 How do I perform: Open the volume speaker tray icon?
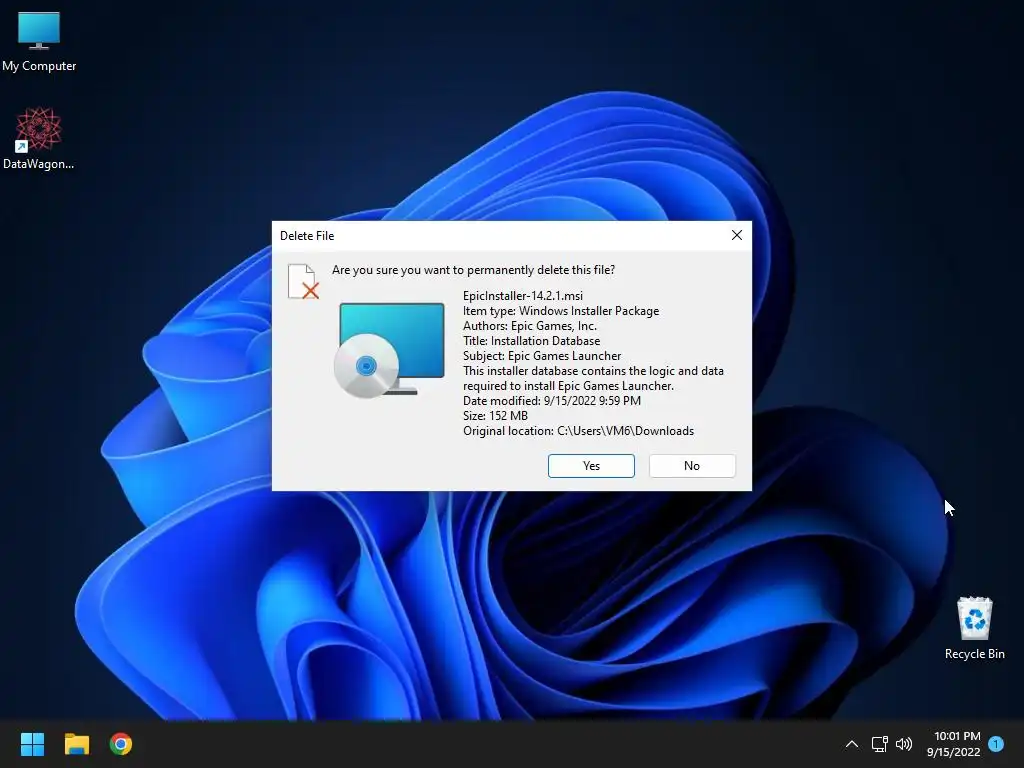click(x=904, y=744)
